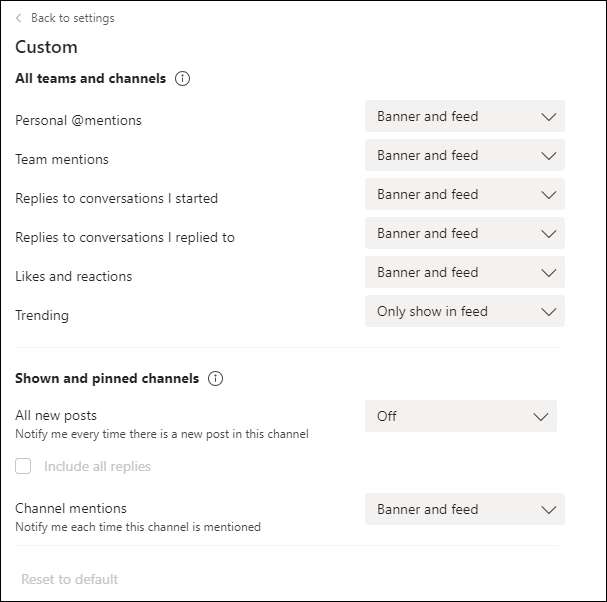Click the chevron arrow on All new posts dropdown
This screenshot has width=607, height=602.
(x=540, y=416)
